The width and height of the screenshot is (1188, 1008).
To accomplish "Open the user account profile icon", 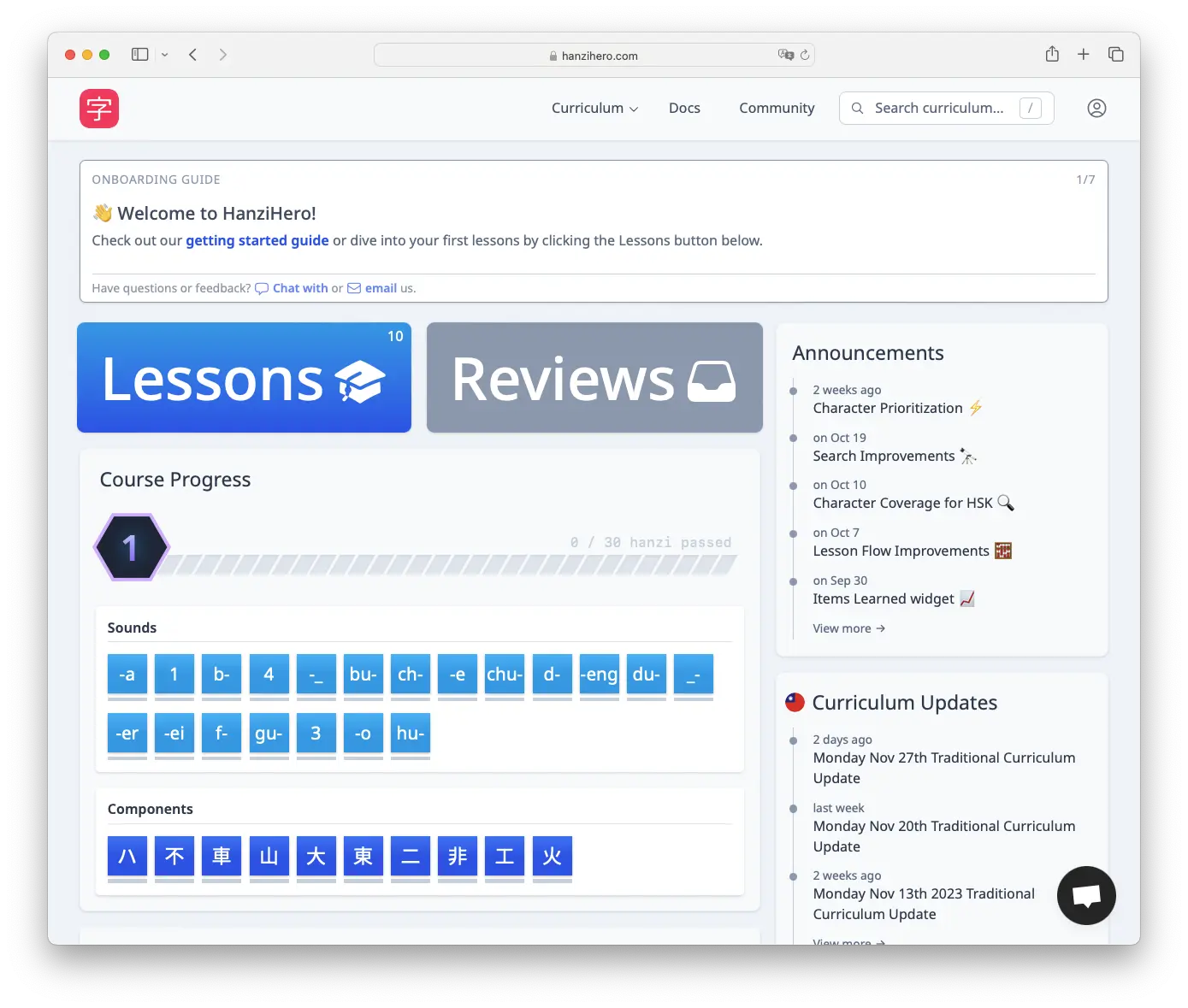I will 1096,109.
